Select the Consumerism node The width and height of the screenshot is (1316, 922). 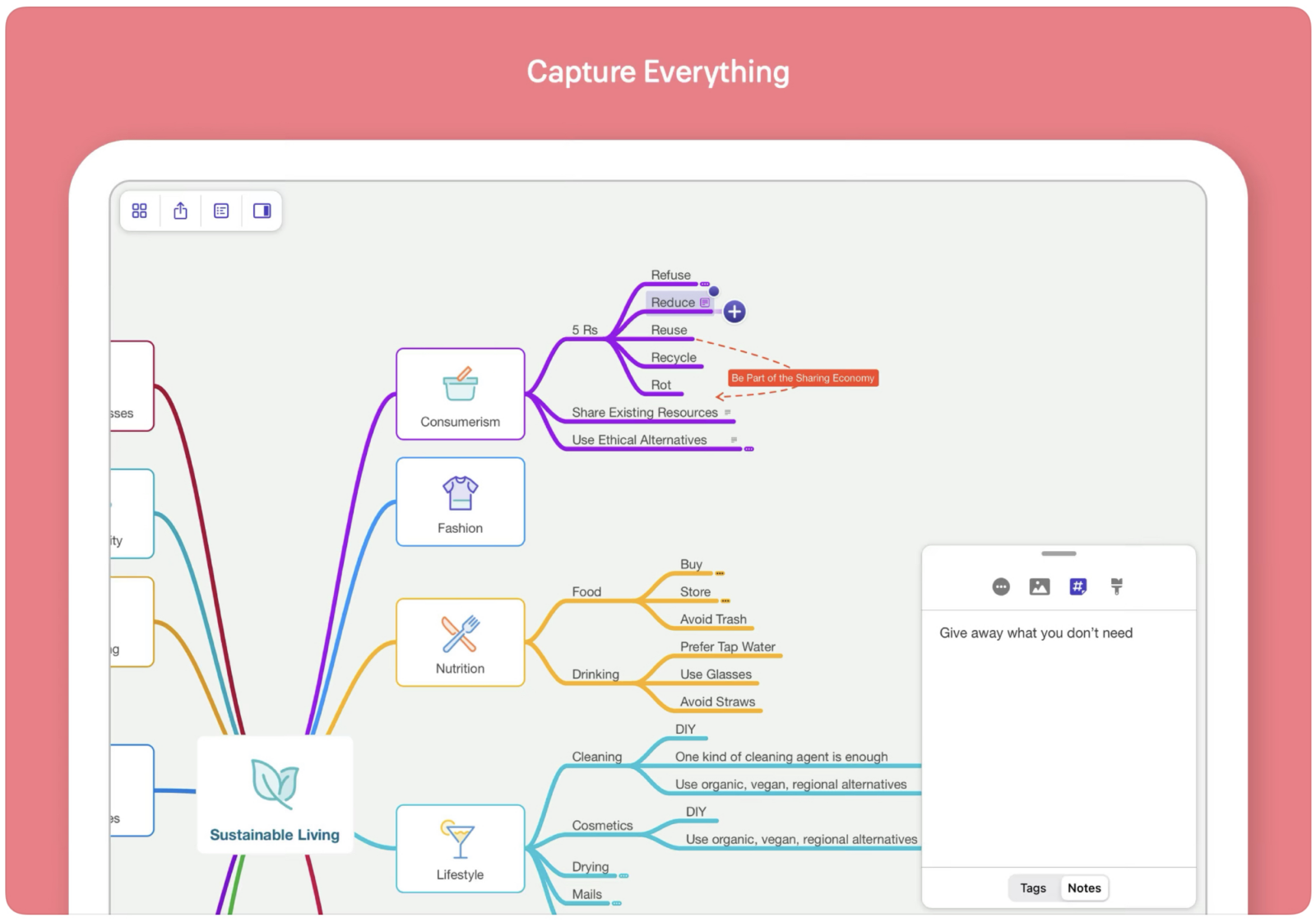pos(460,394)
